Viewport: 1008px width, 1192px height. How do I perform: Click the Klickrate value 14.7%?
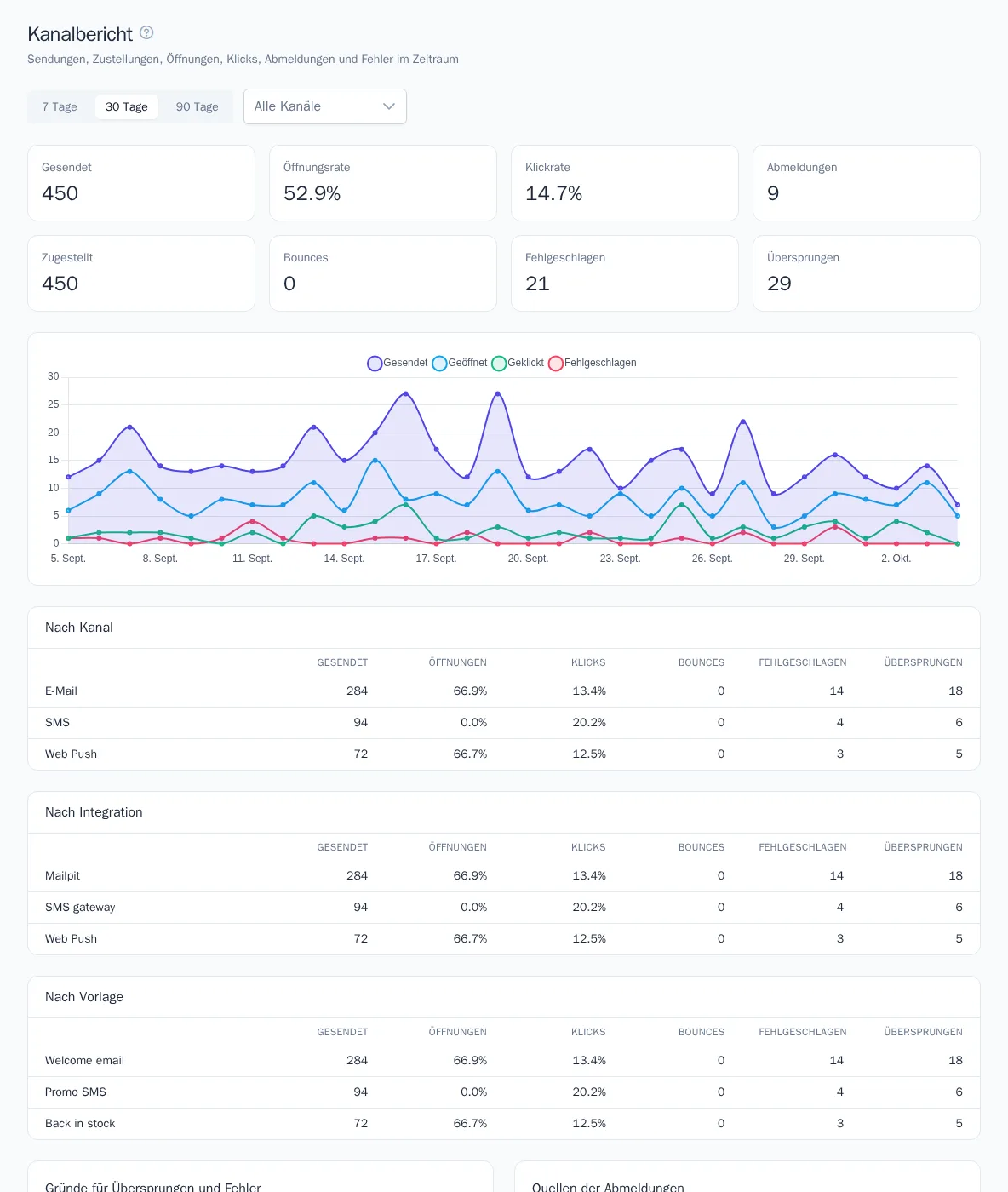554,193
